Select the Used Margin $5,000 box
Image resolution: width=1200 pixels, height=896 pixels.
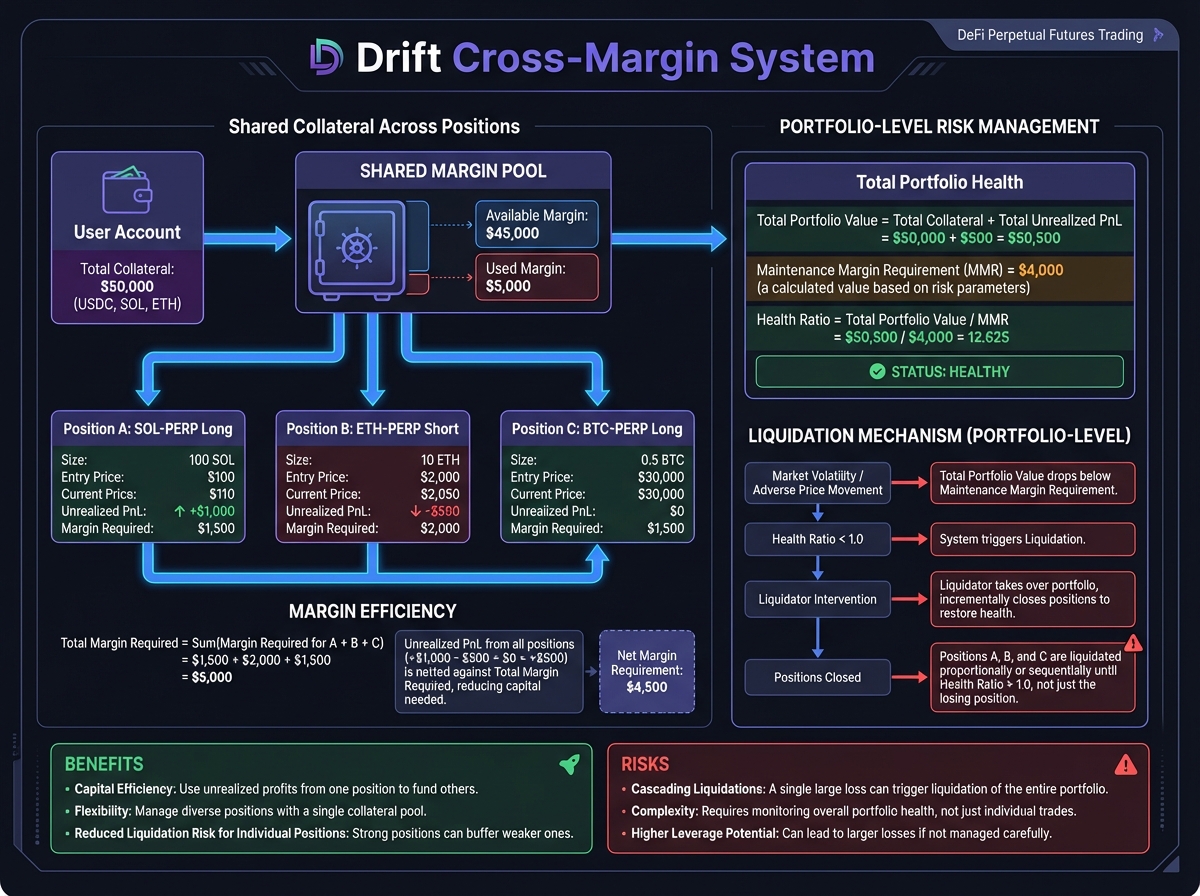click(x=537, y=277)
